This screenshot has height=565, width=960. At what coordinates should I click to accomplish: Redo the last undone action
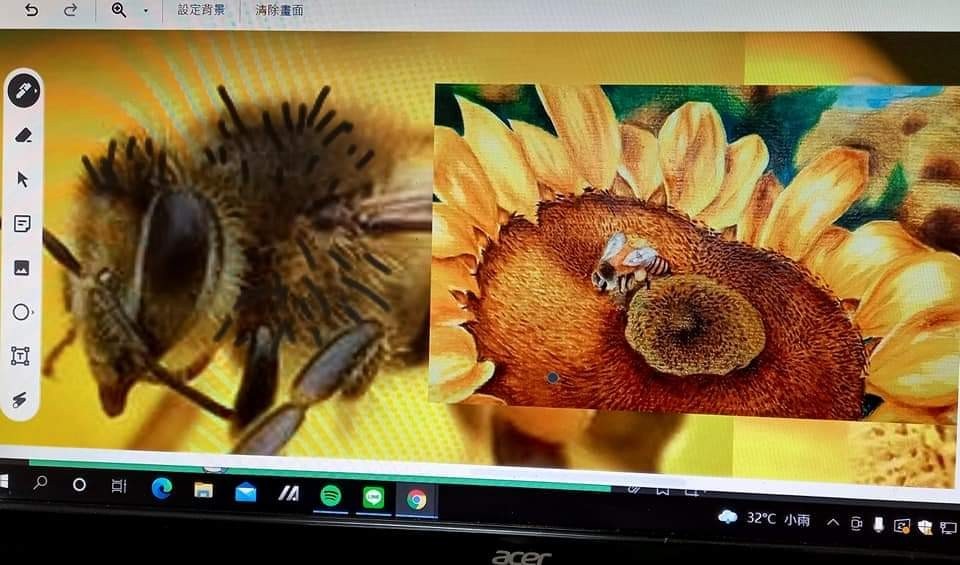pyautogui.click(x=71, y=10)
